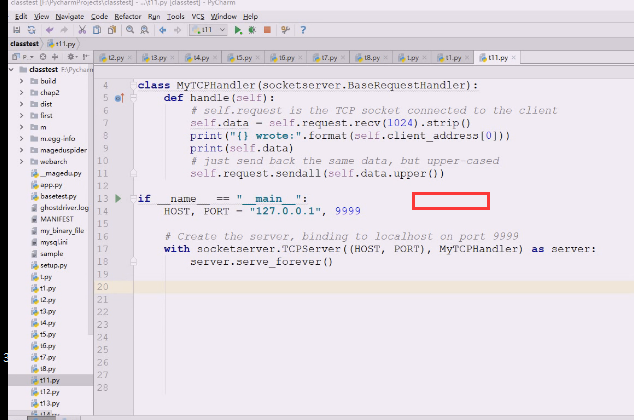Click the Undo arrow icon

(x=49, y=30)
